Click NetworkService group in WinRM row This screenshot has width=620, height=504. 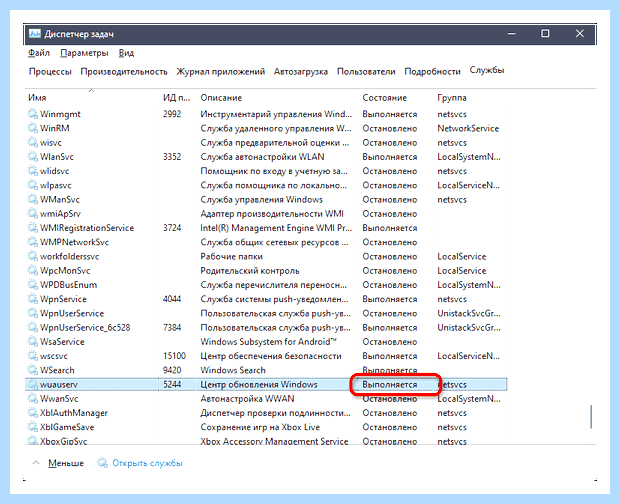tap(468, 128)
